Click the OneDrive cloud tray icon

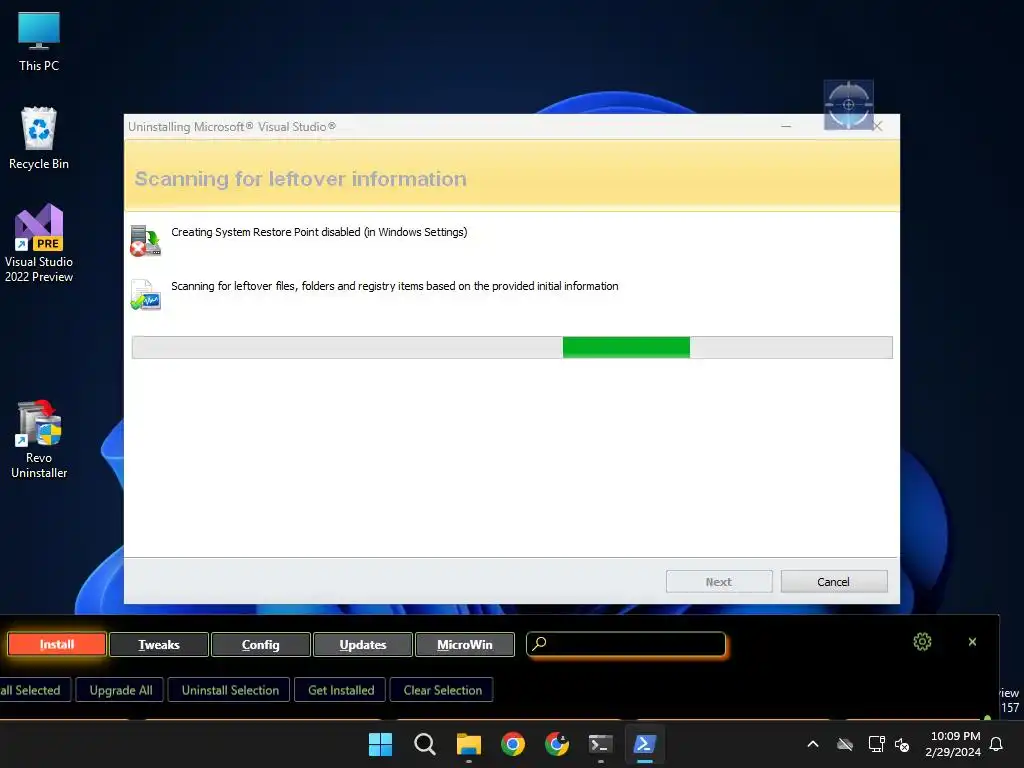(x=845, y=744)
